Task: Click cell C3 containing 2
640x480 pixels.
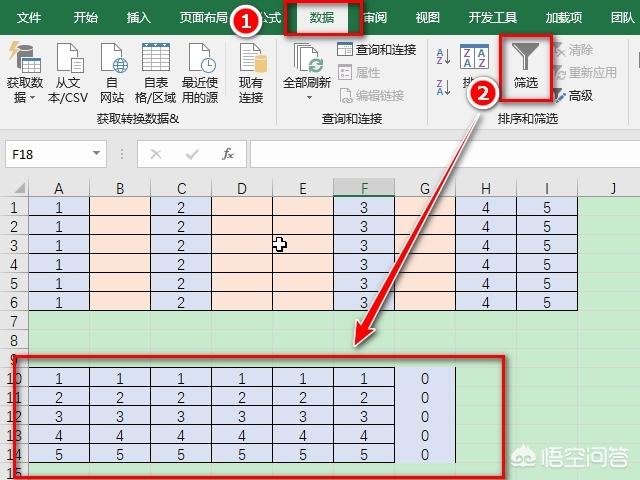Action: (181, 245)
